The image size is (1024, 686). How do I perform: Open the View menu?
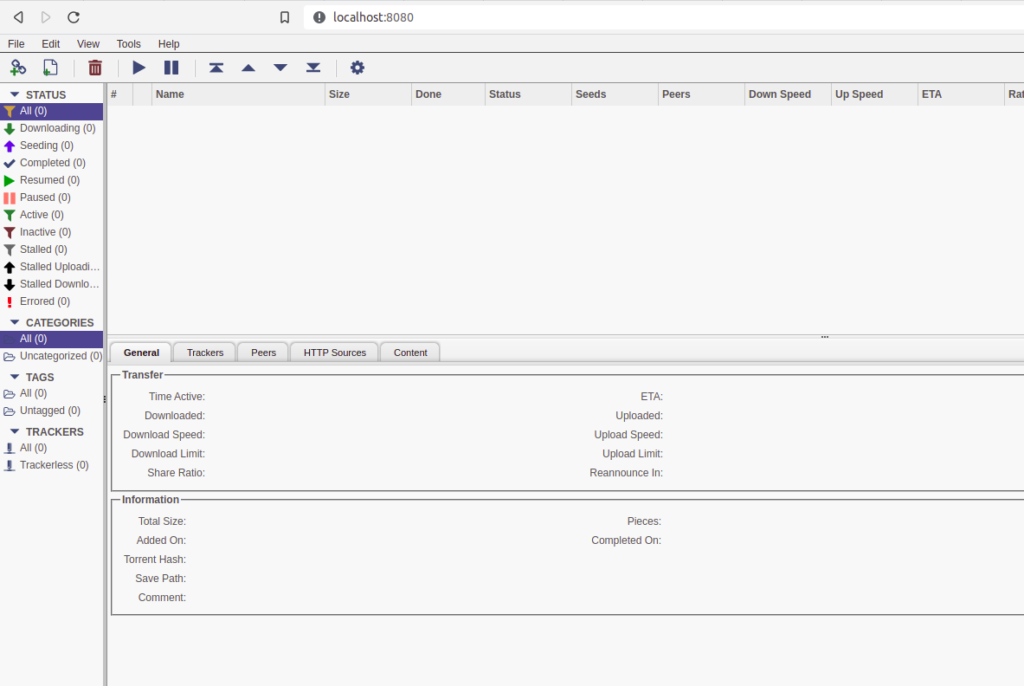click(88, 43)
